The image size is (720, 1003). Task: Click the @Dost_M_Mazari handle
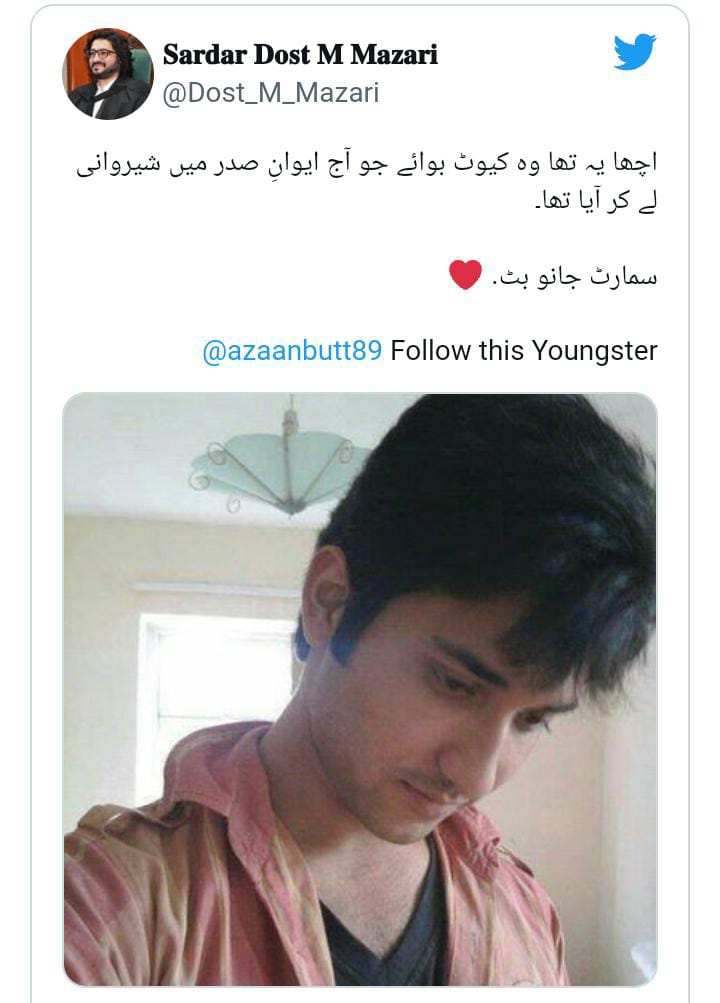[x=271, y=93]
